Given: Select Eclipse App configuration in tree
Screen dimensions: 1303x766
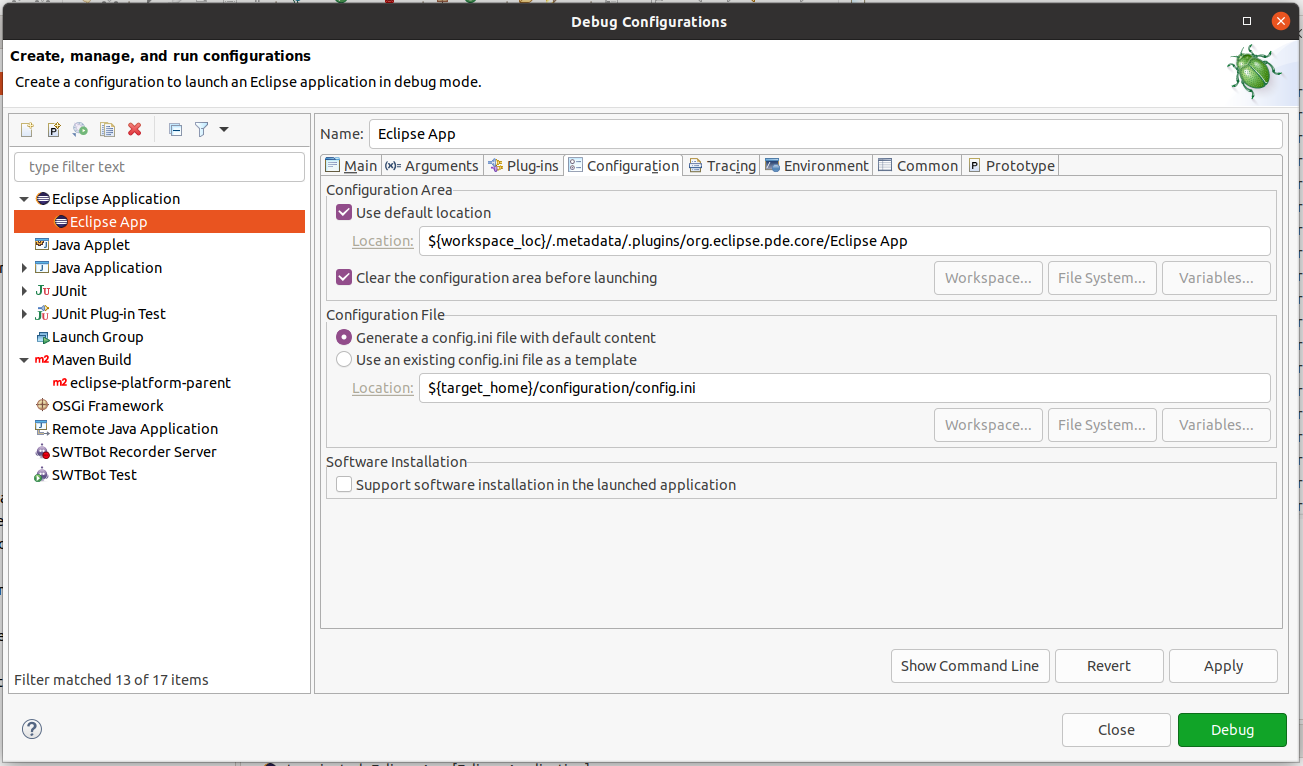Looking at the screenshot, I should pos(159,222).
